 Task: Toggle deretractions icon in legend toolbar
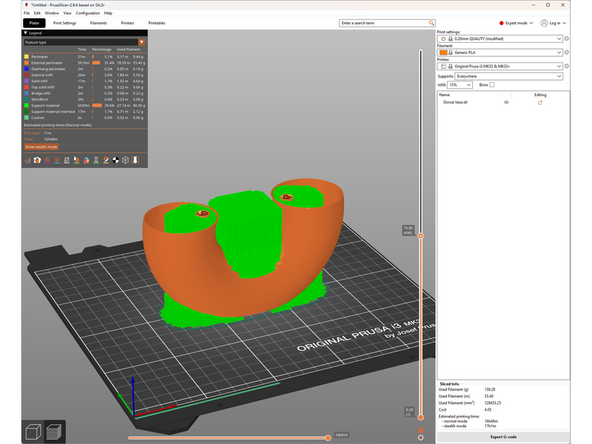[57, 160]
